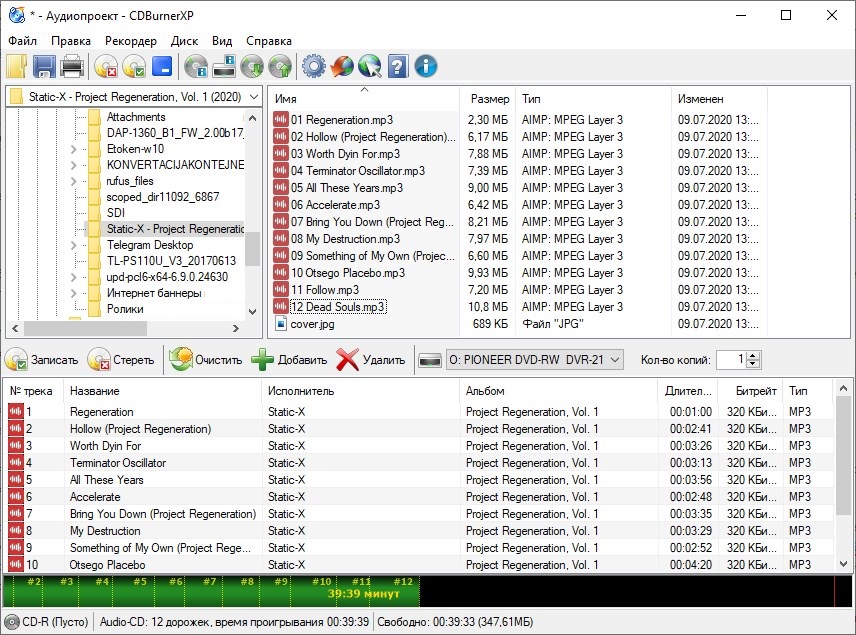The image size is (856, 635).
Task: Click the CDBurnerXP app icon in the title bar
Action: coord(17,15)
